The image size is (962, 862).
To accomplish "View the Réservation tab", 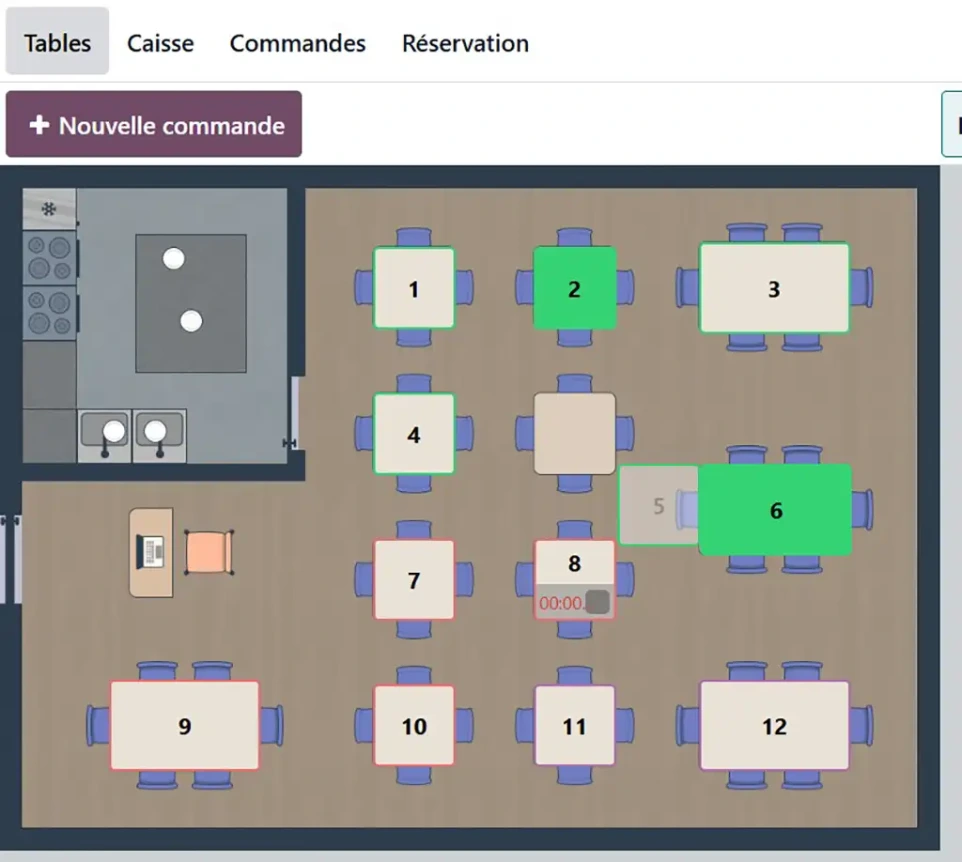I will (x=464, y=43).
